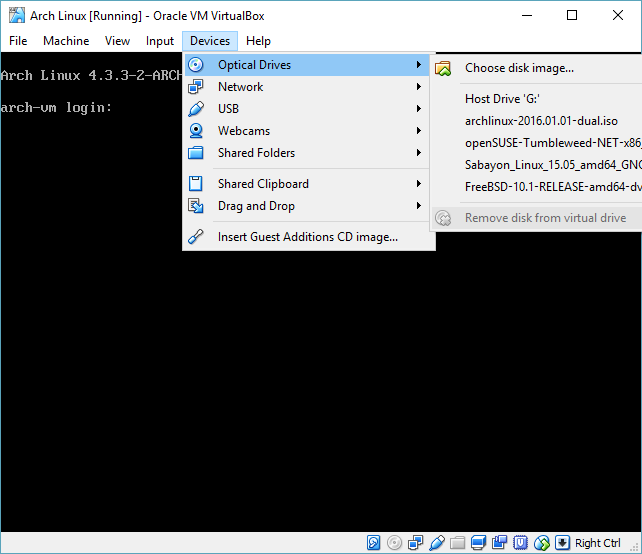Select archlinux-2016.01.01-dual.iso image
642x554 pixels.
pyautogui.click(x=536, y=121)
